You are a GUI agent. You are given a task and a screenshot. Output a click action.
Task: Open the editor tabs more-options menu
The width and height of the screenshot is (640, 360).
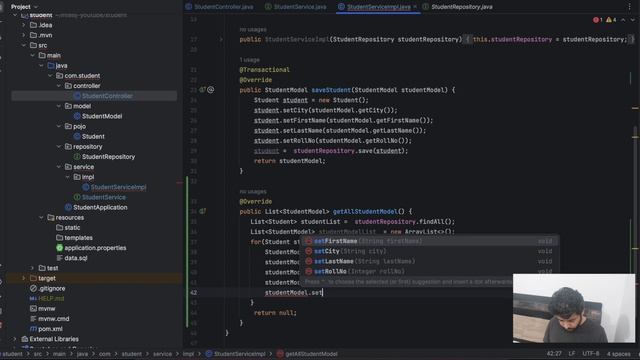click(x=629, y=7)
